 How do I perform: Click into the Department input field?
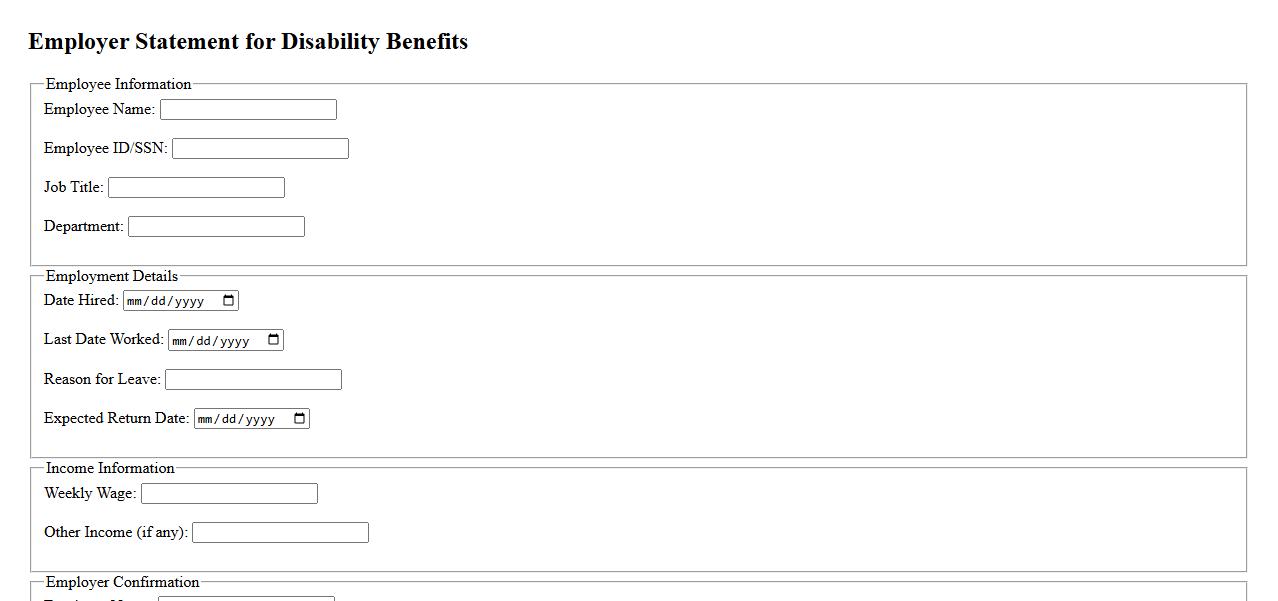pos(216,227)
